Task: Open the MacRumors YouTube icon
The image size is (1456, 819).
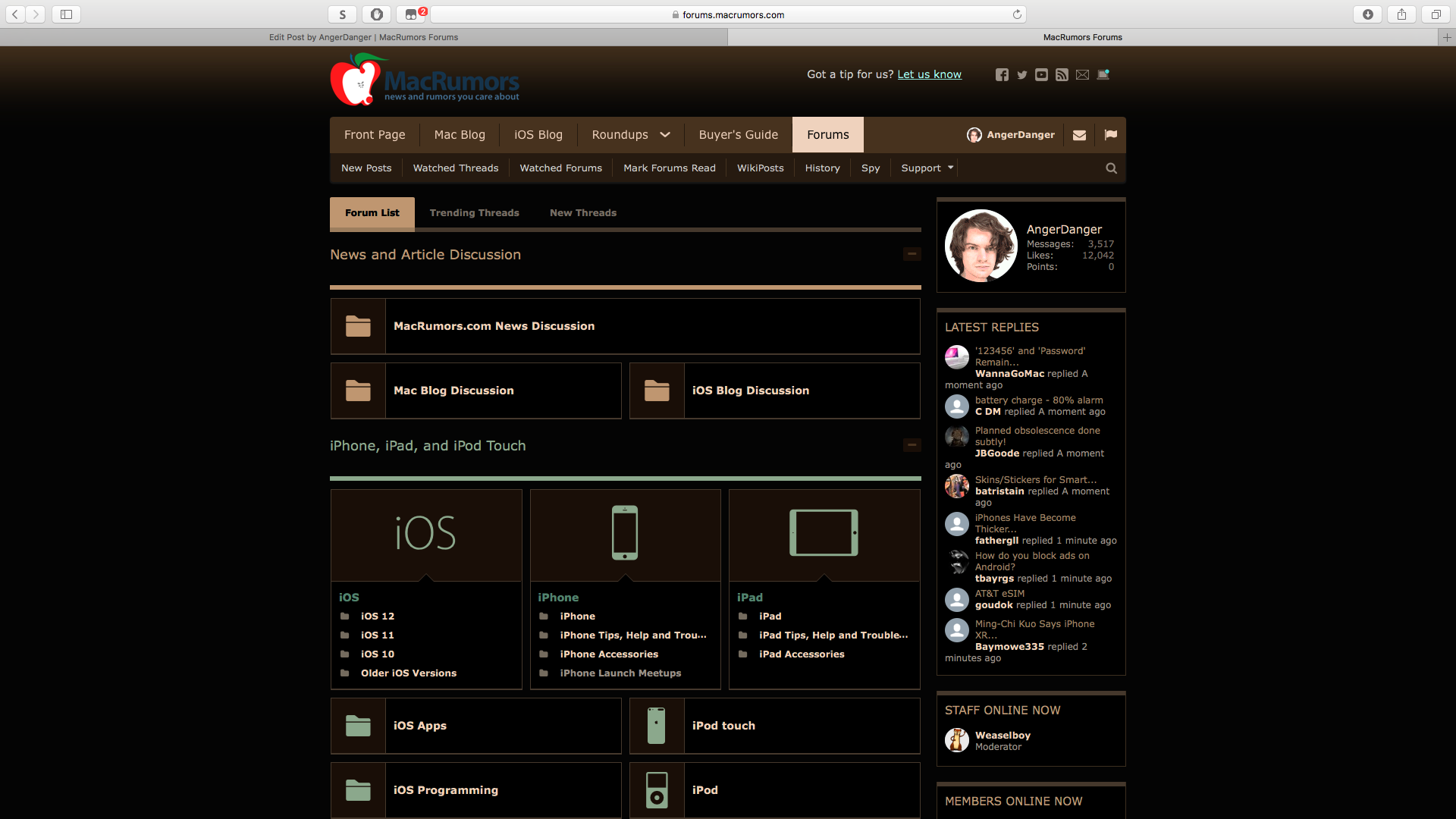Action: pos(1042,74)
